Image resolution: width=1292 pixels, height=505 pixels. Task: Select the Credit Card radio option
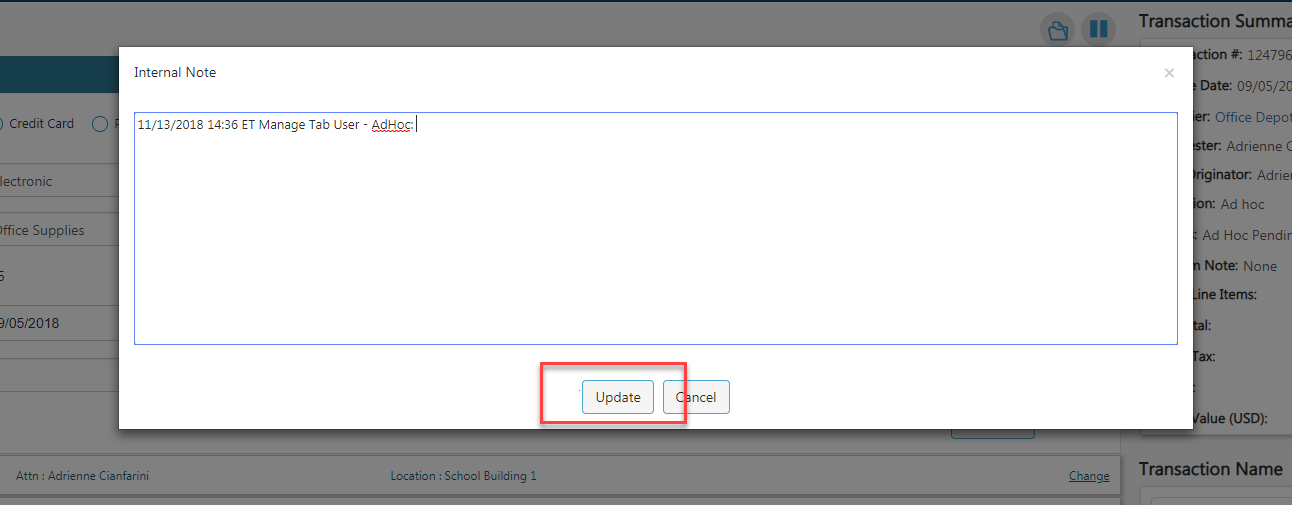(3, 124)
